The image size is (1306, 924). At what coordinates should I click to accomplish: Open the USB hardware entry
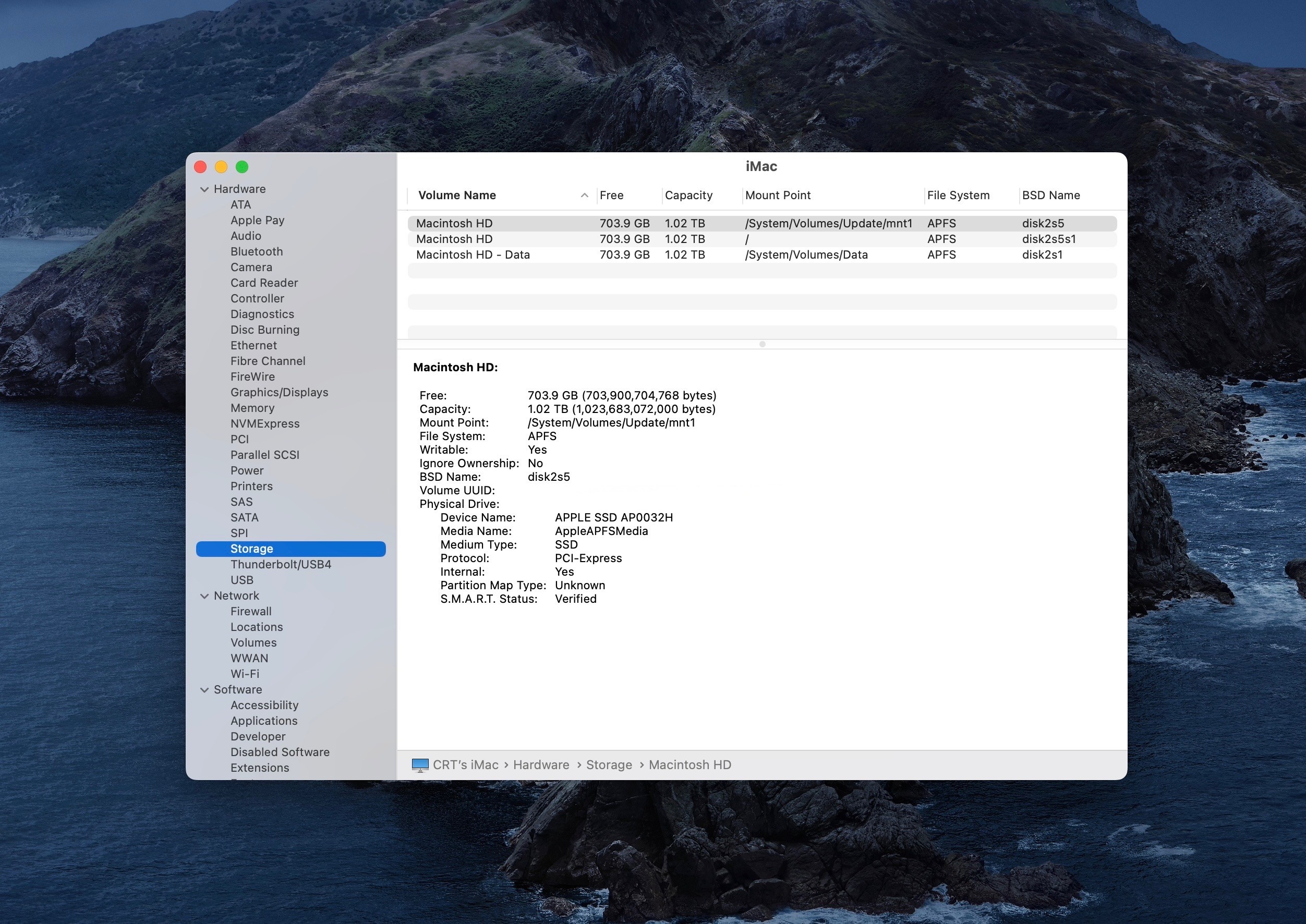pyautogui.click(x=242, y=580)
